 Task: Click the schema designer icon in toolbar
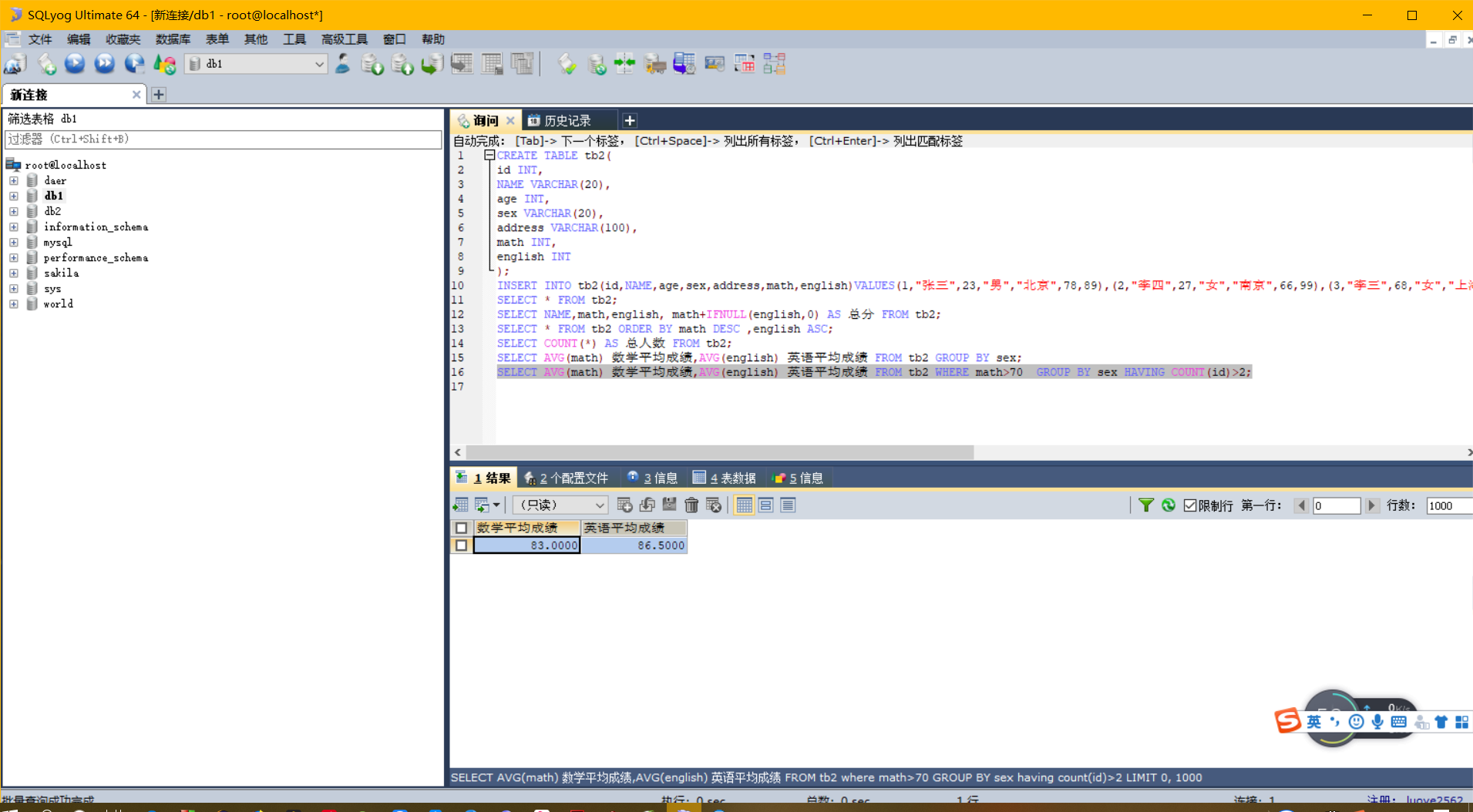point(775,64)
